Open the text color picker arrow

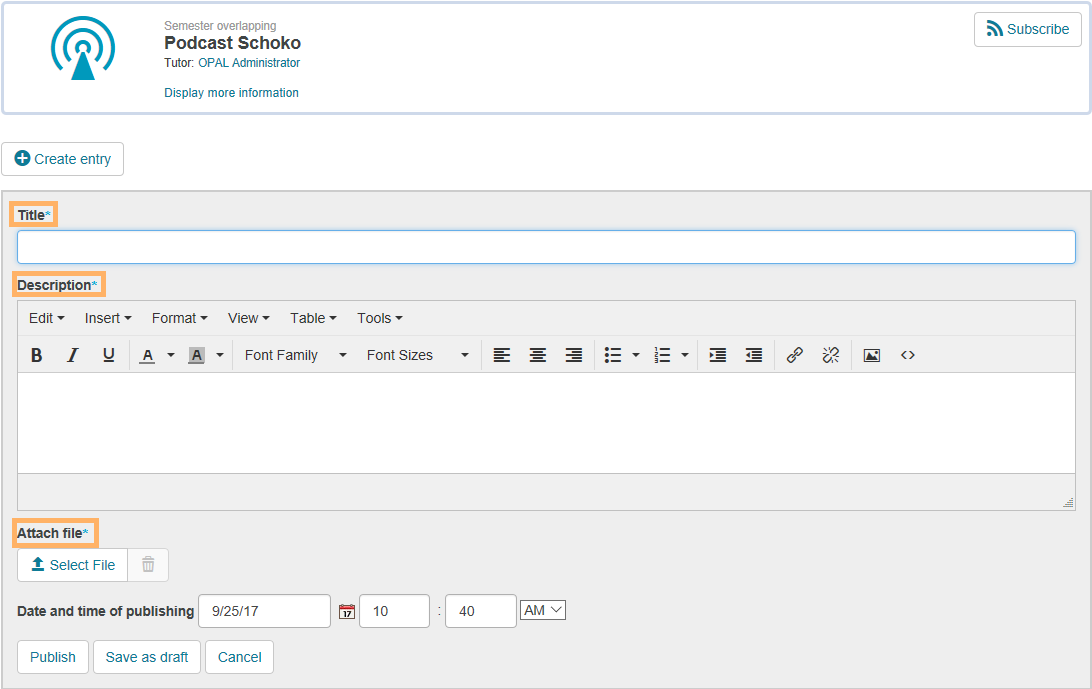click(171, 355)
